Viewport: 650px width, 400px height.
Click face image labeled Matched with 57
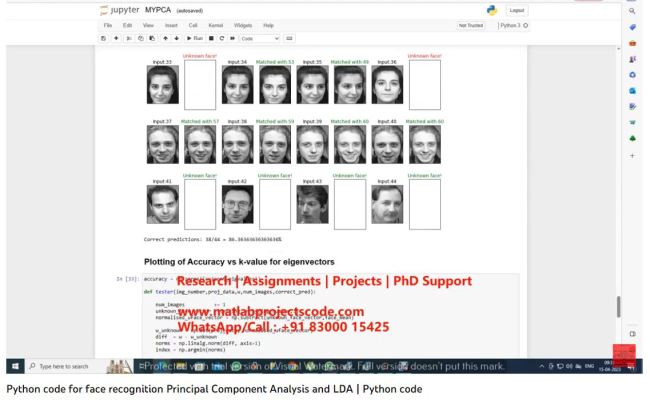[200, 144]
